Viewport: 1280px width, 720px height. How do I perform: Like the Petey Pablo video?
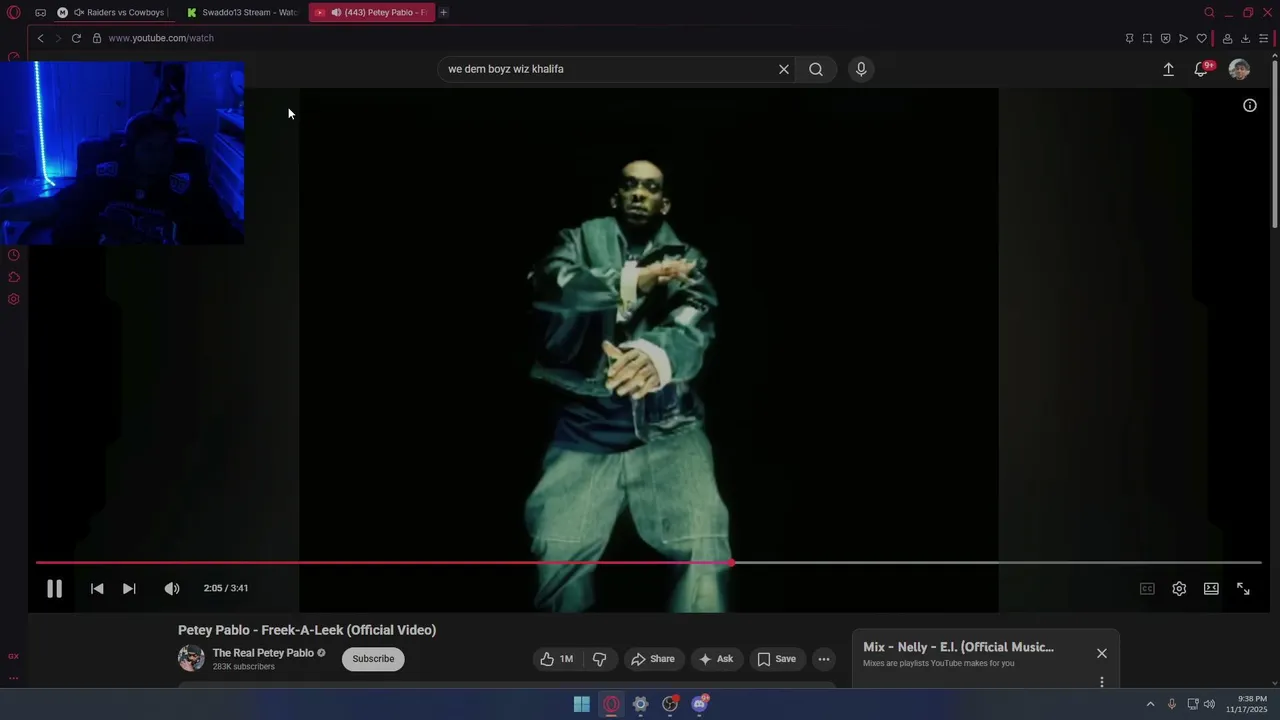(x=557, y=659)
